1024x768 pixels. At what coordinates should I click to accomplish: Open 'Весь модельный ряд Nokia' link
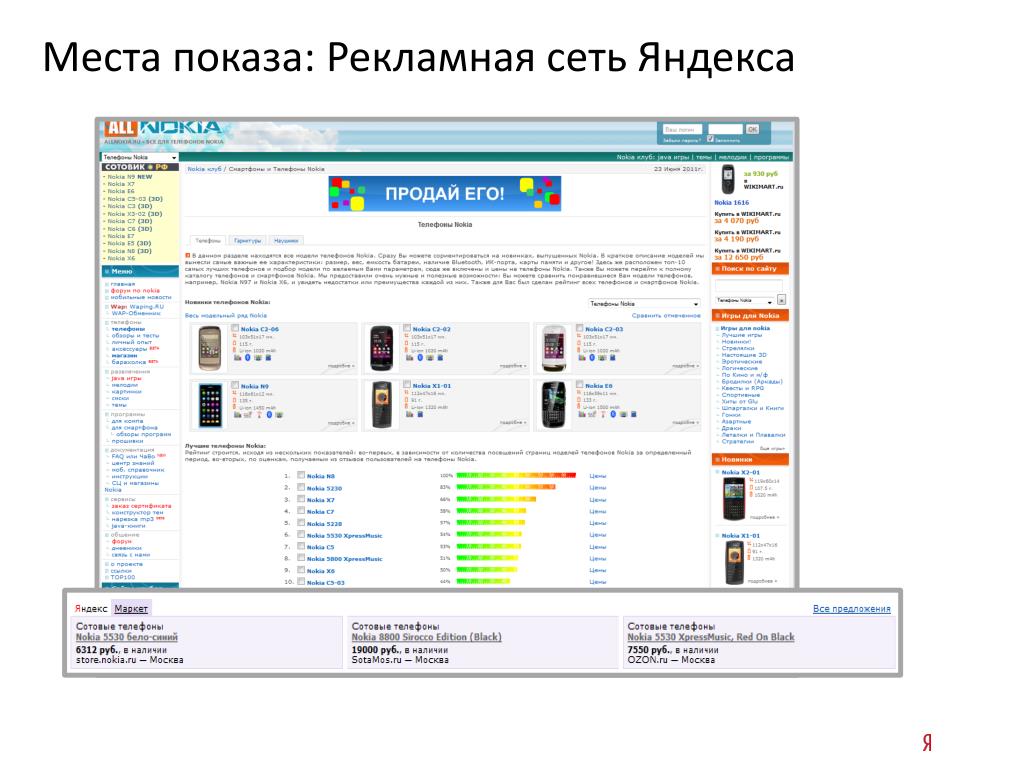[x=226, y=315]
